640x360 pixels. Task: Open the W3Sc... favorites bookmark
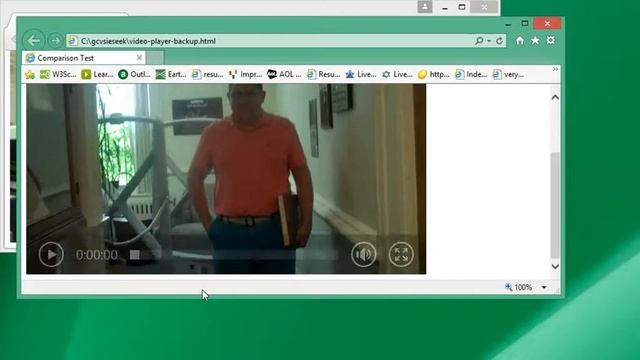[58, 74]
